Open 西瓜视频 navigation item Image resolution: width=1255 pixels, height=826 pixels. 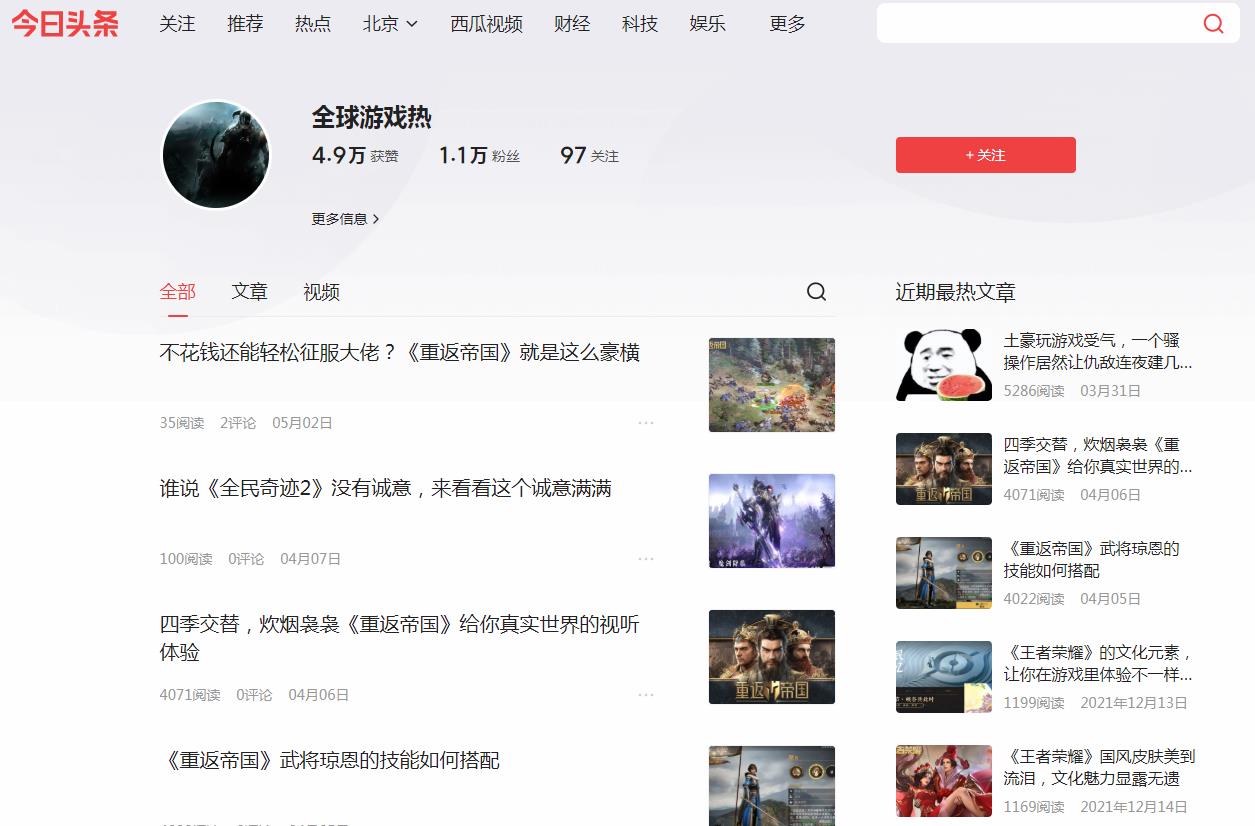(x=486, y=24)
